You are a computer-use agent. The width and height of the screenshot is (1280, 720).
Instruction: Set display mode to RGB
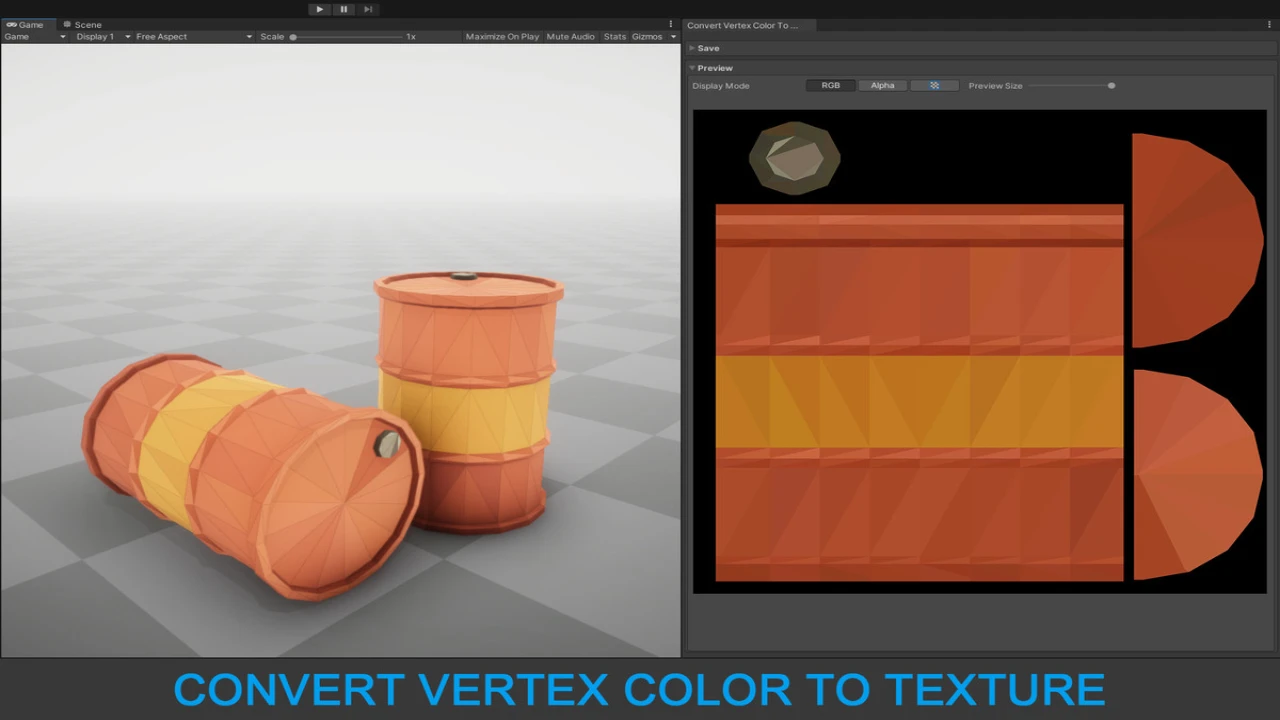point(831,86)
